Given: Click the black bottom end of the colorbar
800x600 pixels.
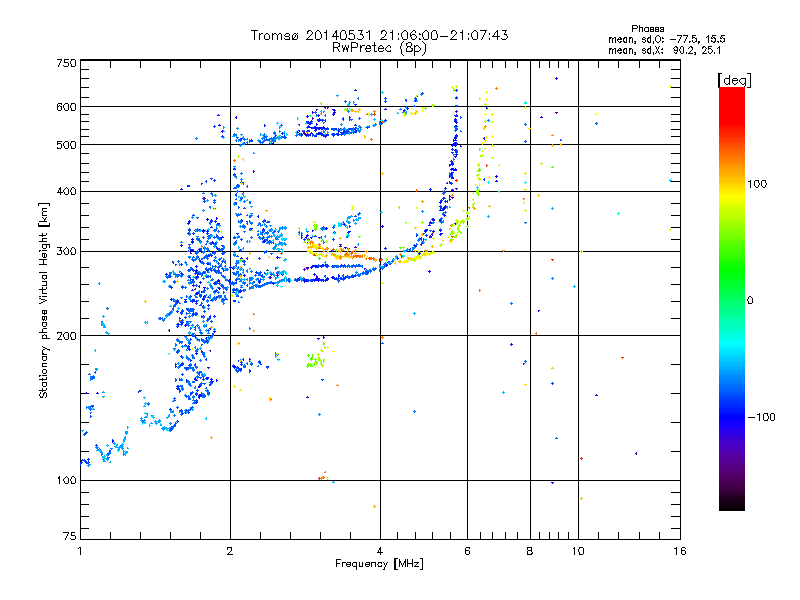Looking at the screenshot, I should coord(732,501).
